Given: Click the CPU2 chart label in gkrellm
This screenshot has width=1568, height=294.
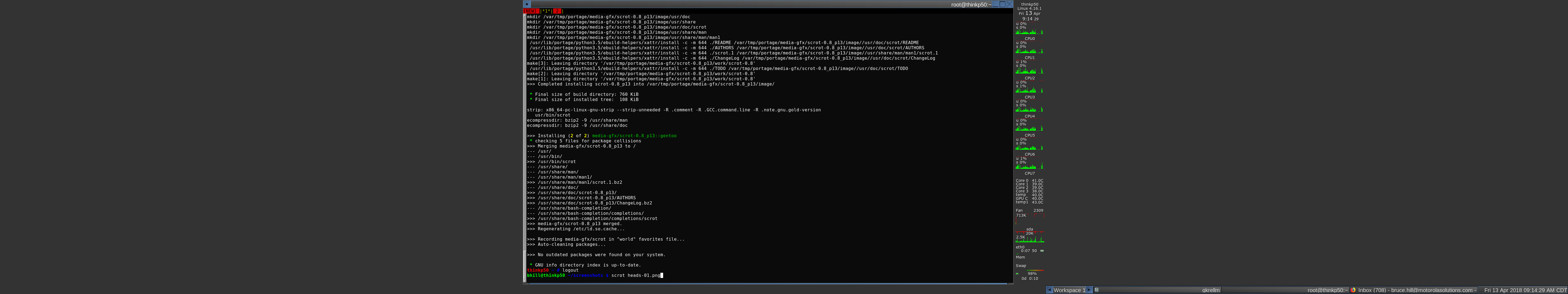Looking at the screenshot, I should (x=1029, y=78).
